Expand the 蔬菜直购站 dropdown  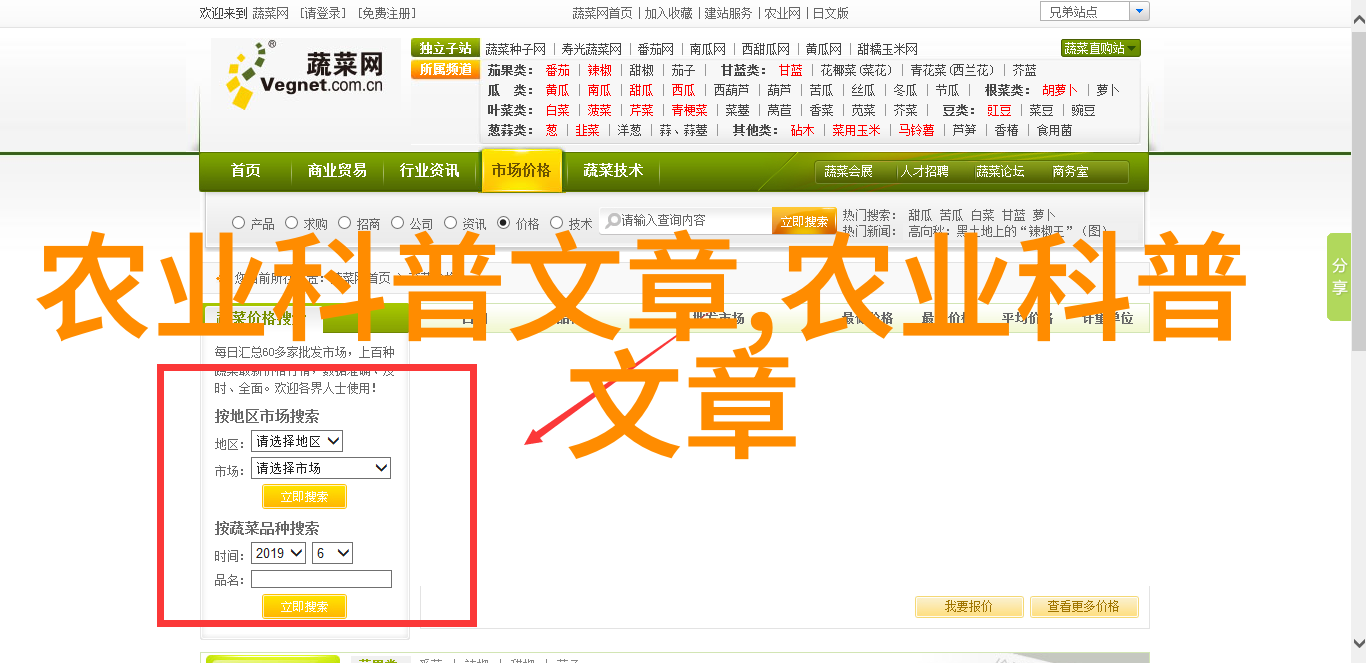1100,48
